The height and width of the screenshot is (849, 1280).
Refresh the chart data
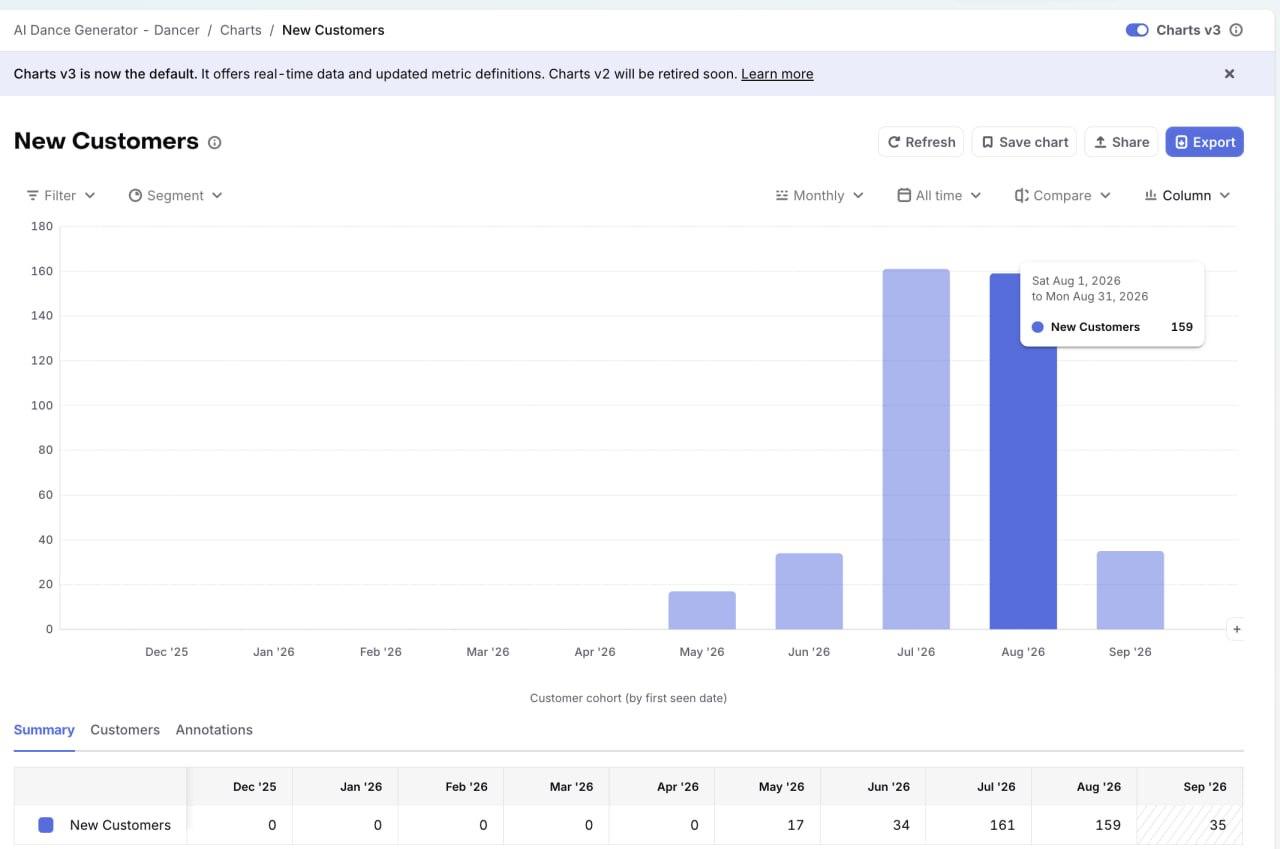pos(921,142)
